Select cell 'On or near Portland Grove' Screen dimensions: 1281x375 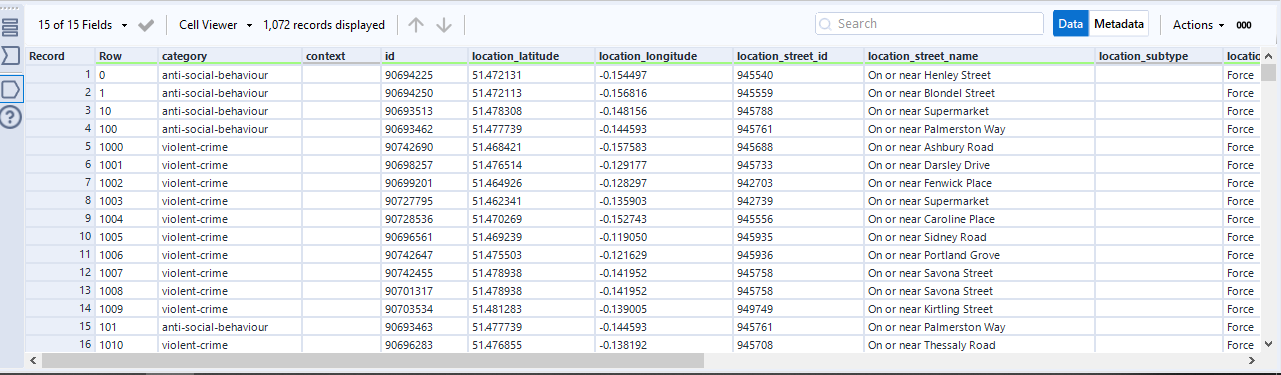coord(979,255)
